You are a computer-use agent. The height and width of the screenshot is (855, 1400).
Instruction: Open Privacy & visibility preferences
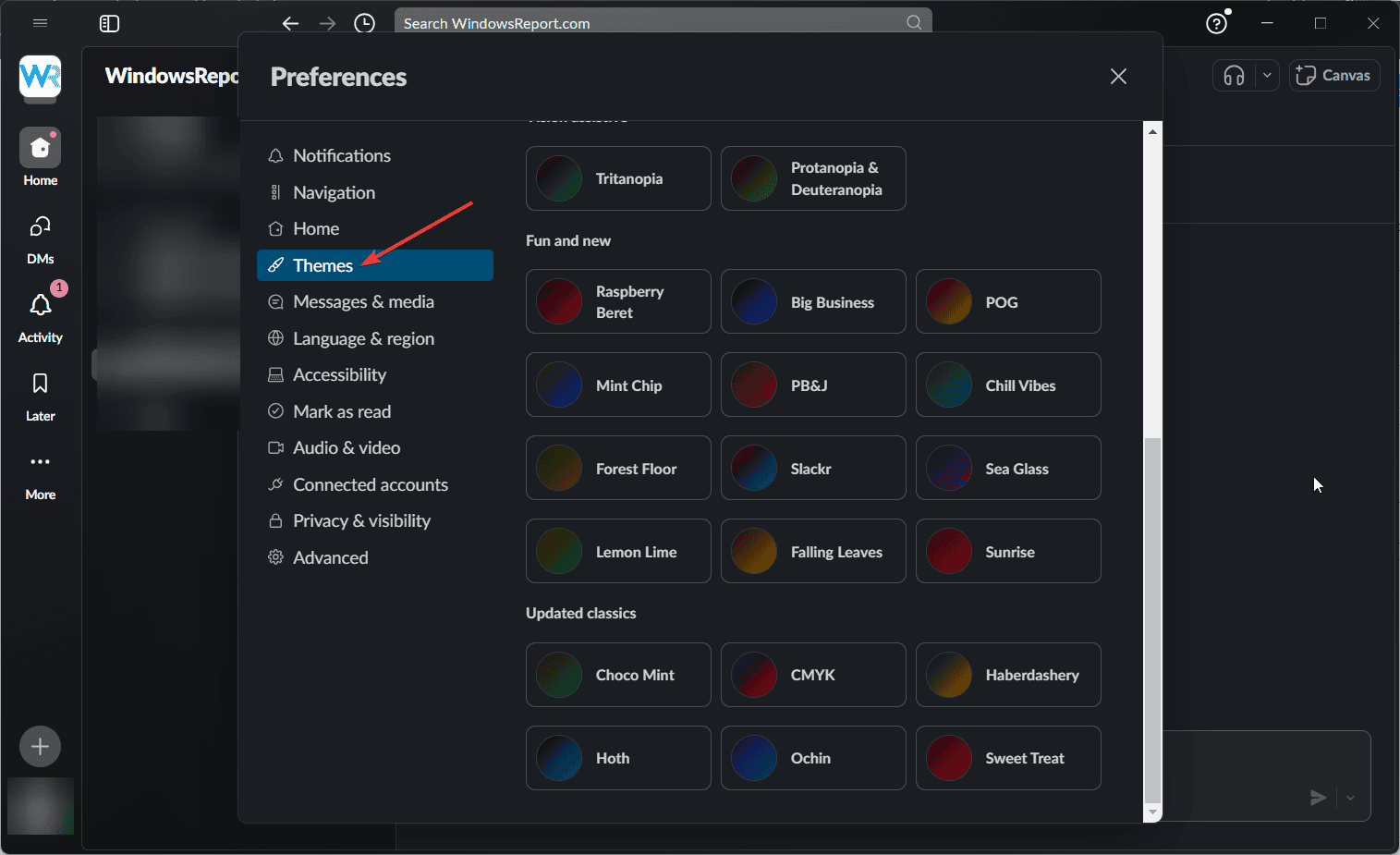[375, 520]
